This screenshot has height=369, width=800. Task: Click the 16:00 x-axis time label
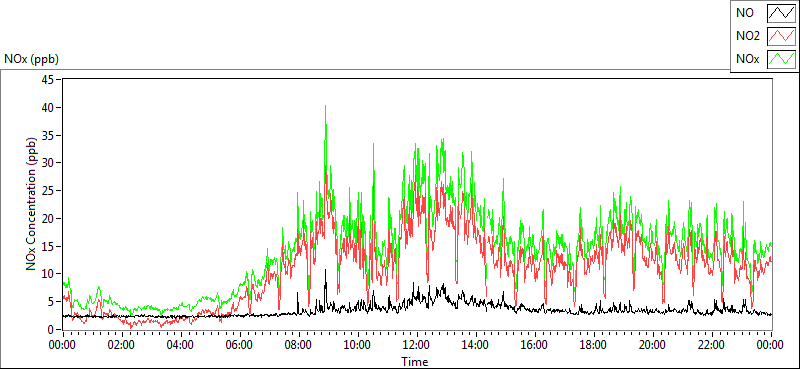(x=535, y=345)
